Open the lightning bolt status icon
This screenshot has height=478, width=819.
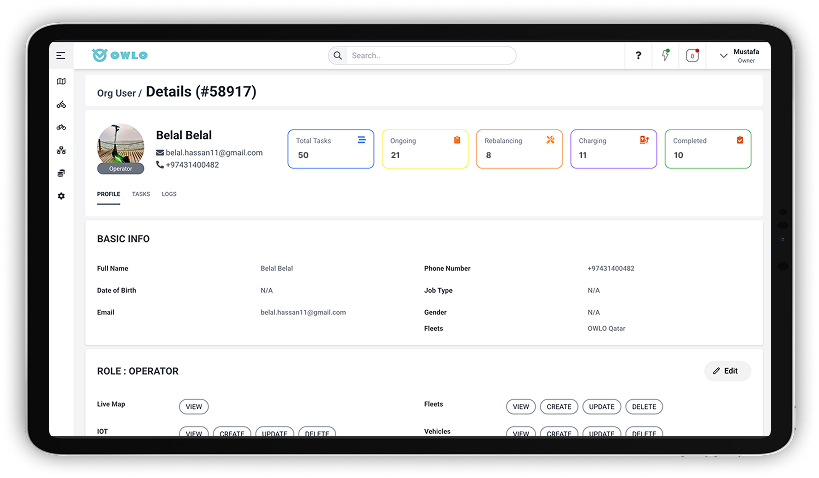[x=665, y=55]
